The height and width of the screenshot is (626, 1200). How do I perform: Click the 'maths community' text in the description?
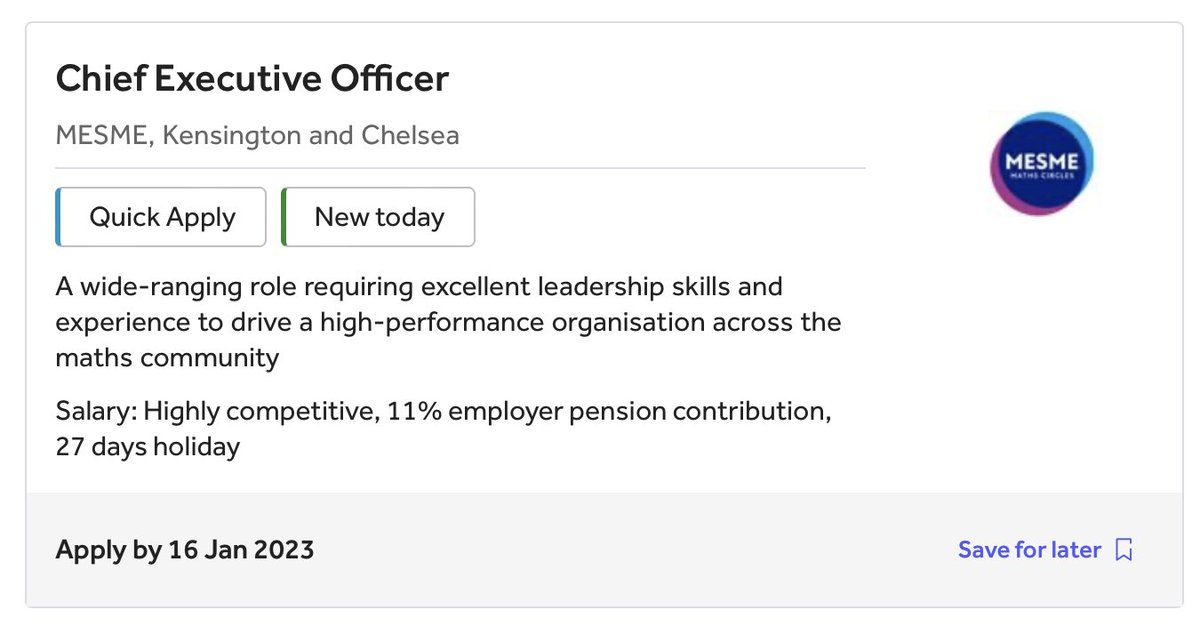[167, 357]
